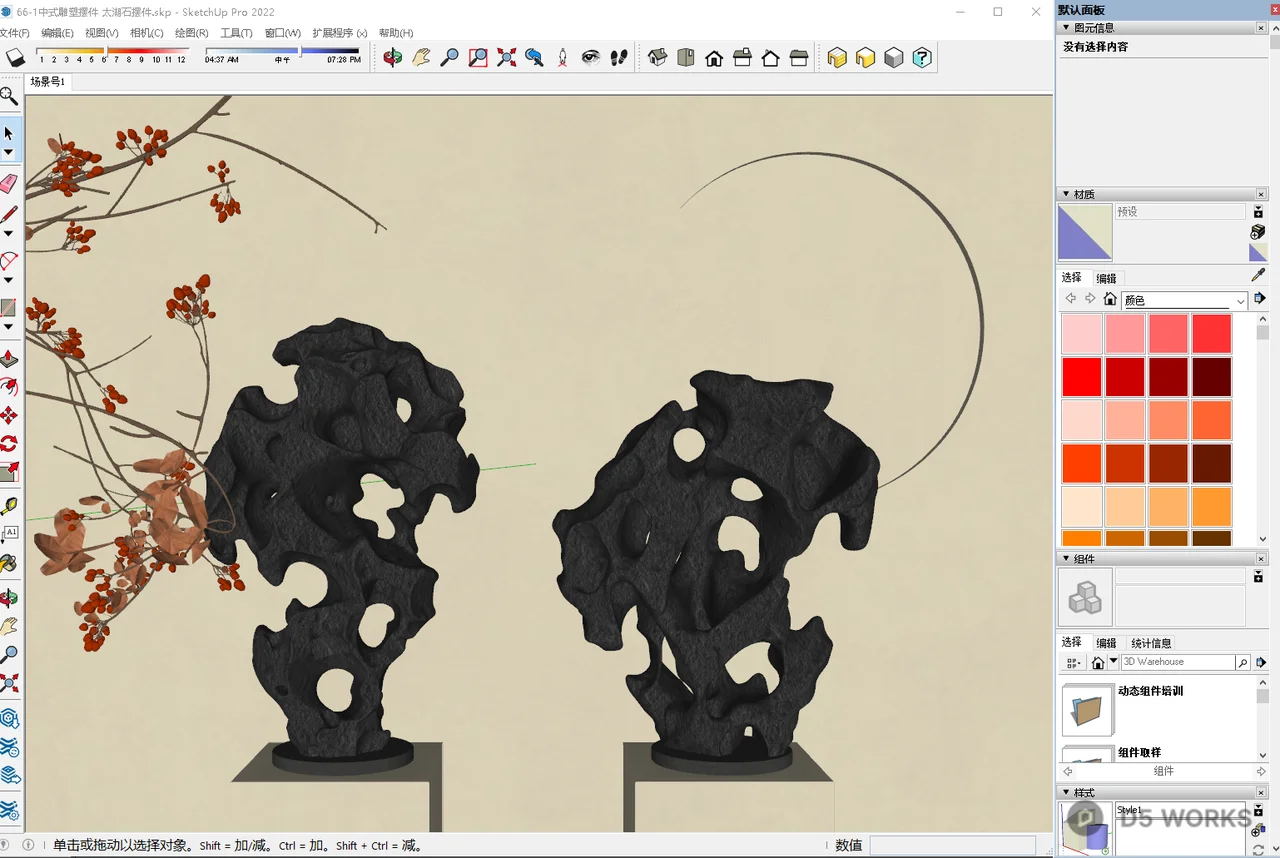Activate the Walk footprints tool

(x=619, y=58)
